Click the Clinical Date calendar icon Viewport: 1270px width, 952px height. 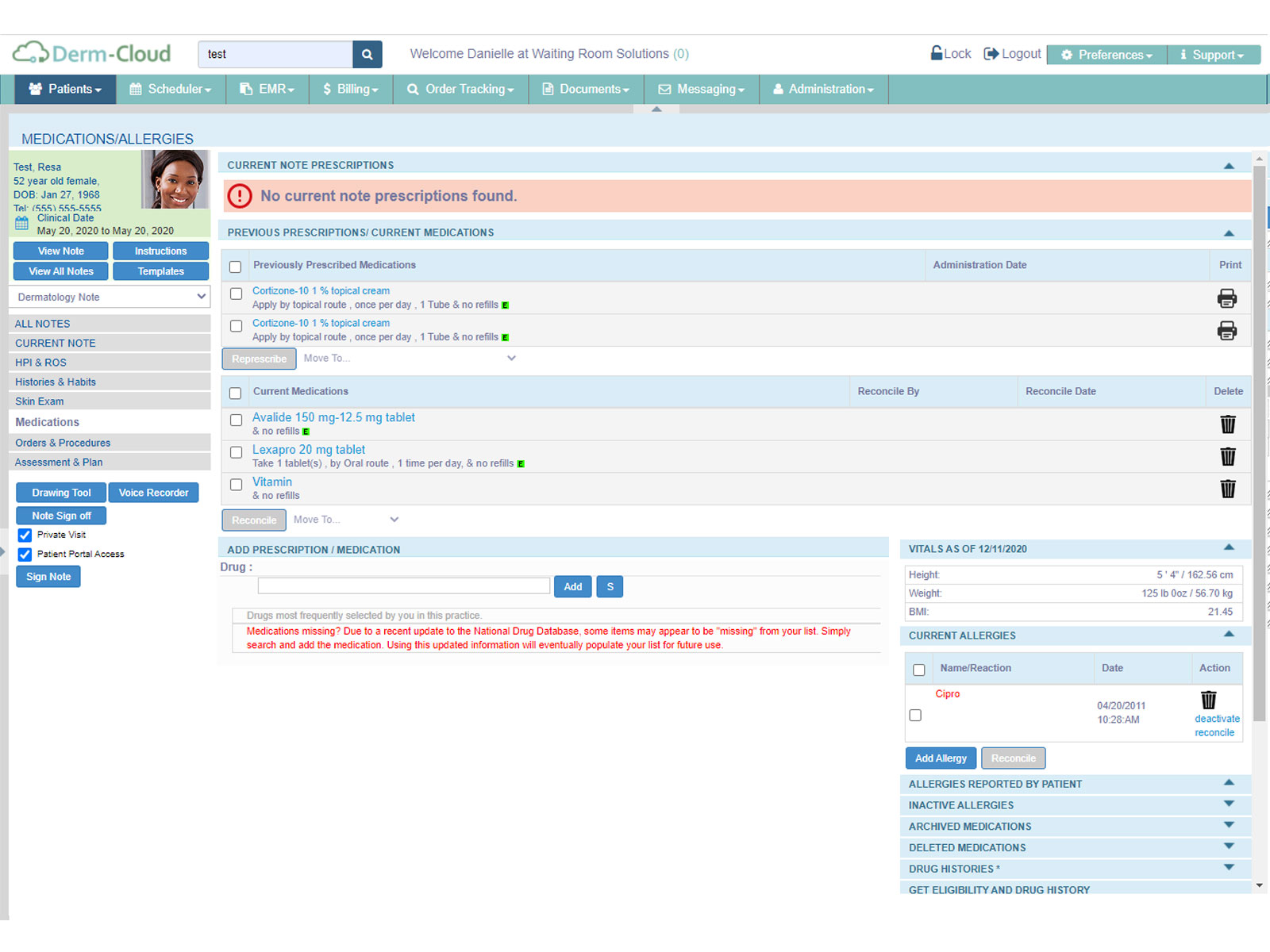22,223
